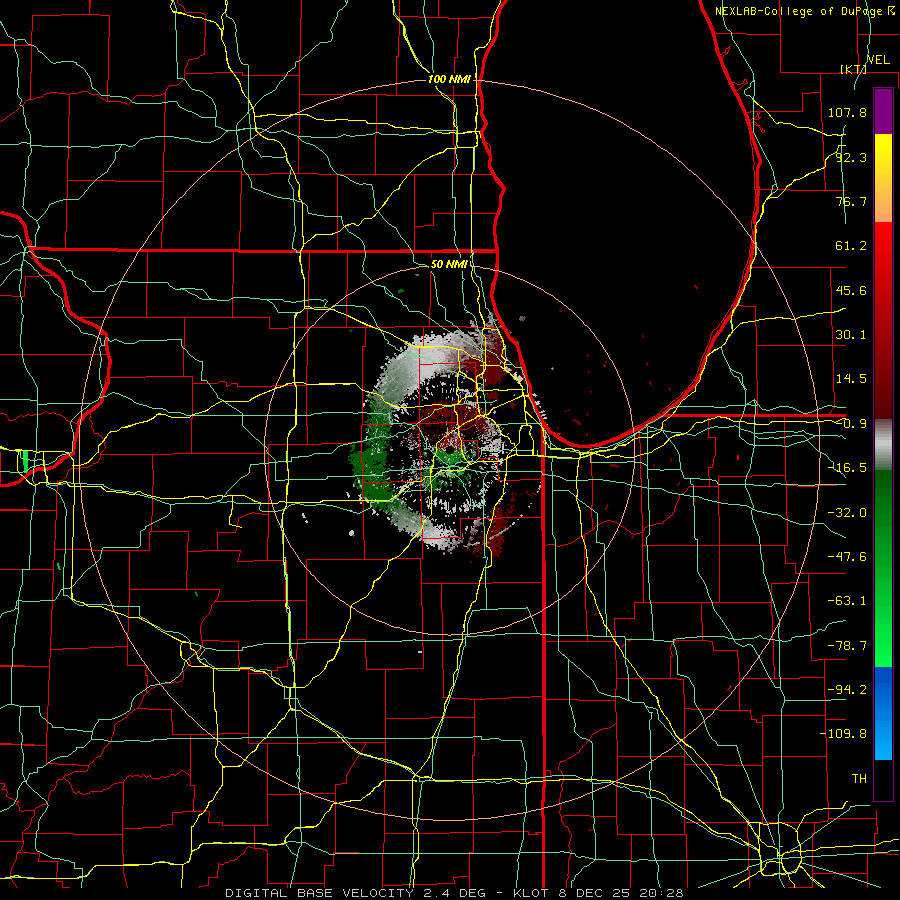
Task: Click the 'DIGITAL BASE VELOCITY 2.4 DEG' caption
Action: (355, 893)
